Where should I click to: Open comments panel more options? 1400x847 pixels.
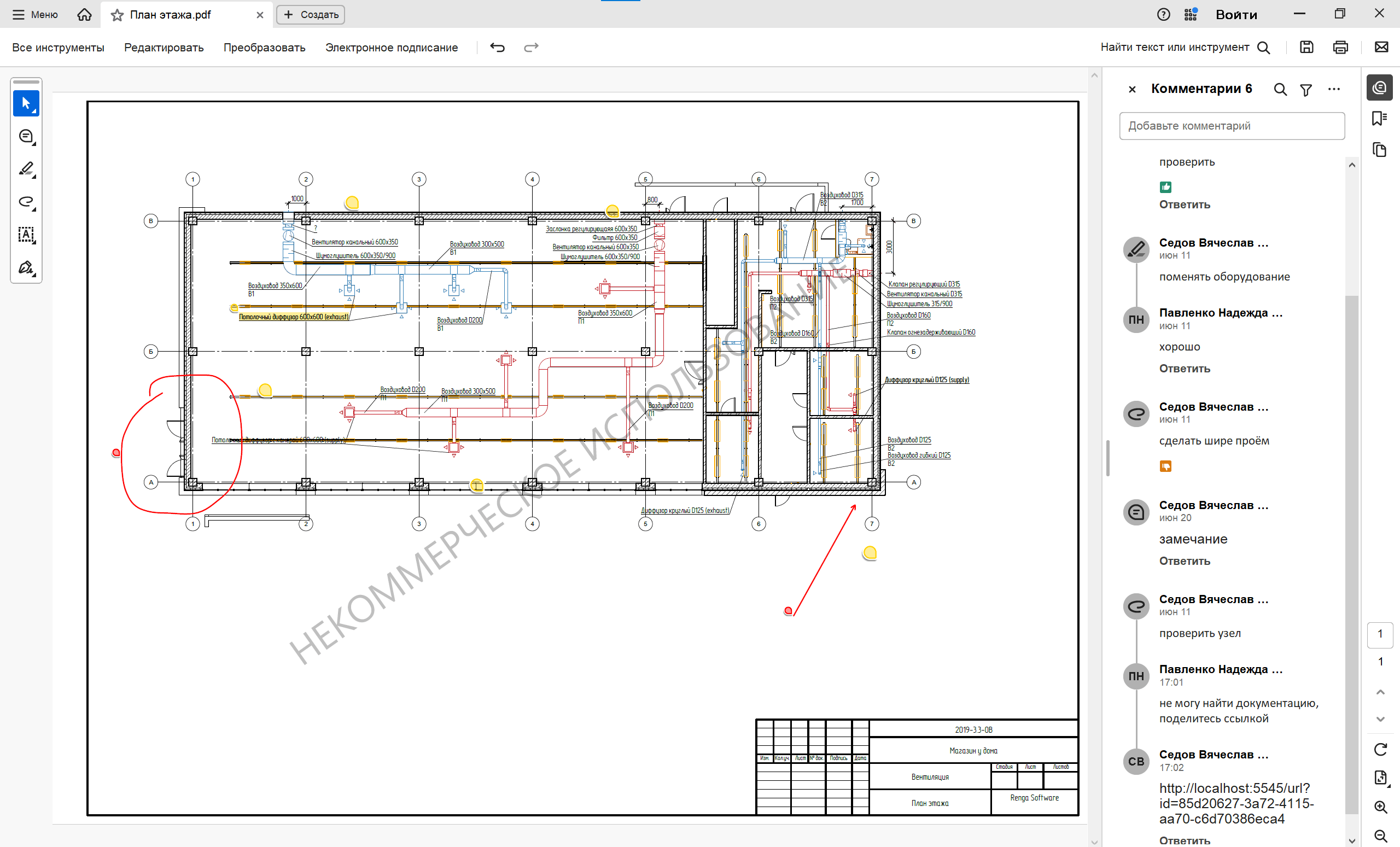point(1333,89)
